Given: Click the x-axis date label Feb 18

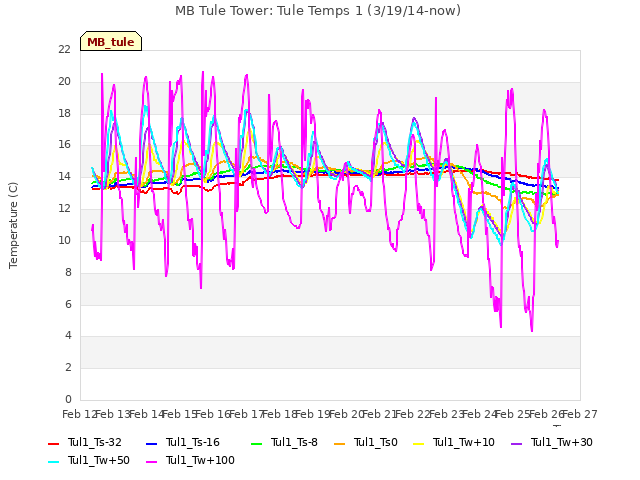Looking at the screenshot, I should [x=280, y=414].
